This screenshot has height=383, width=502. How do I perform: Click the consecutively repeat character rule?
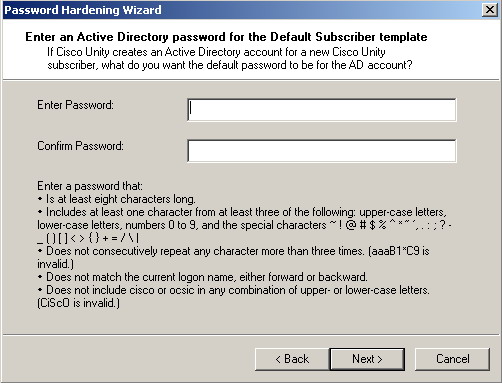pos(233,251)
